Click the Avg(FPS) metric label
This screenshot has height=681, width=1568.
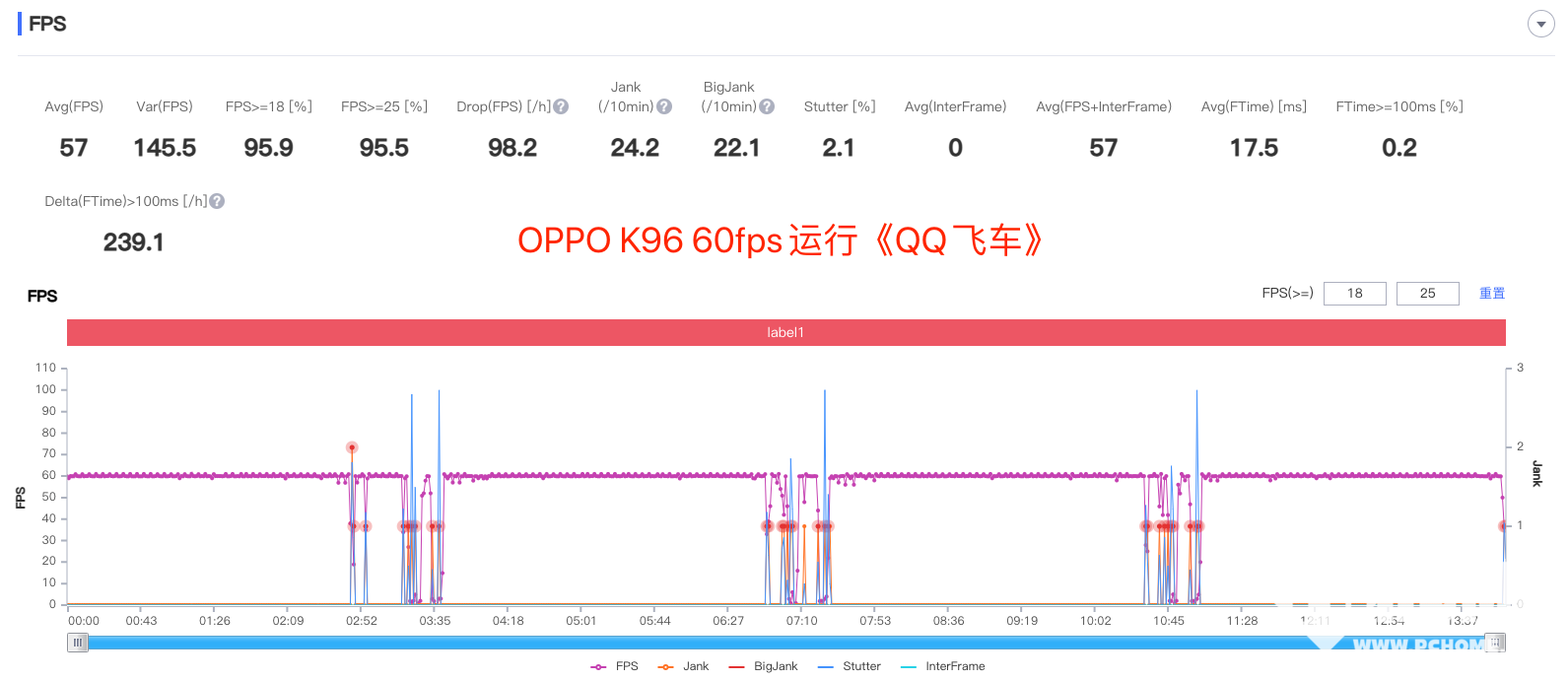[74, 106]
